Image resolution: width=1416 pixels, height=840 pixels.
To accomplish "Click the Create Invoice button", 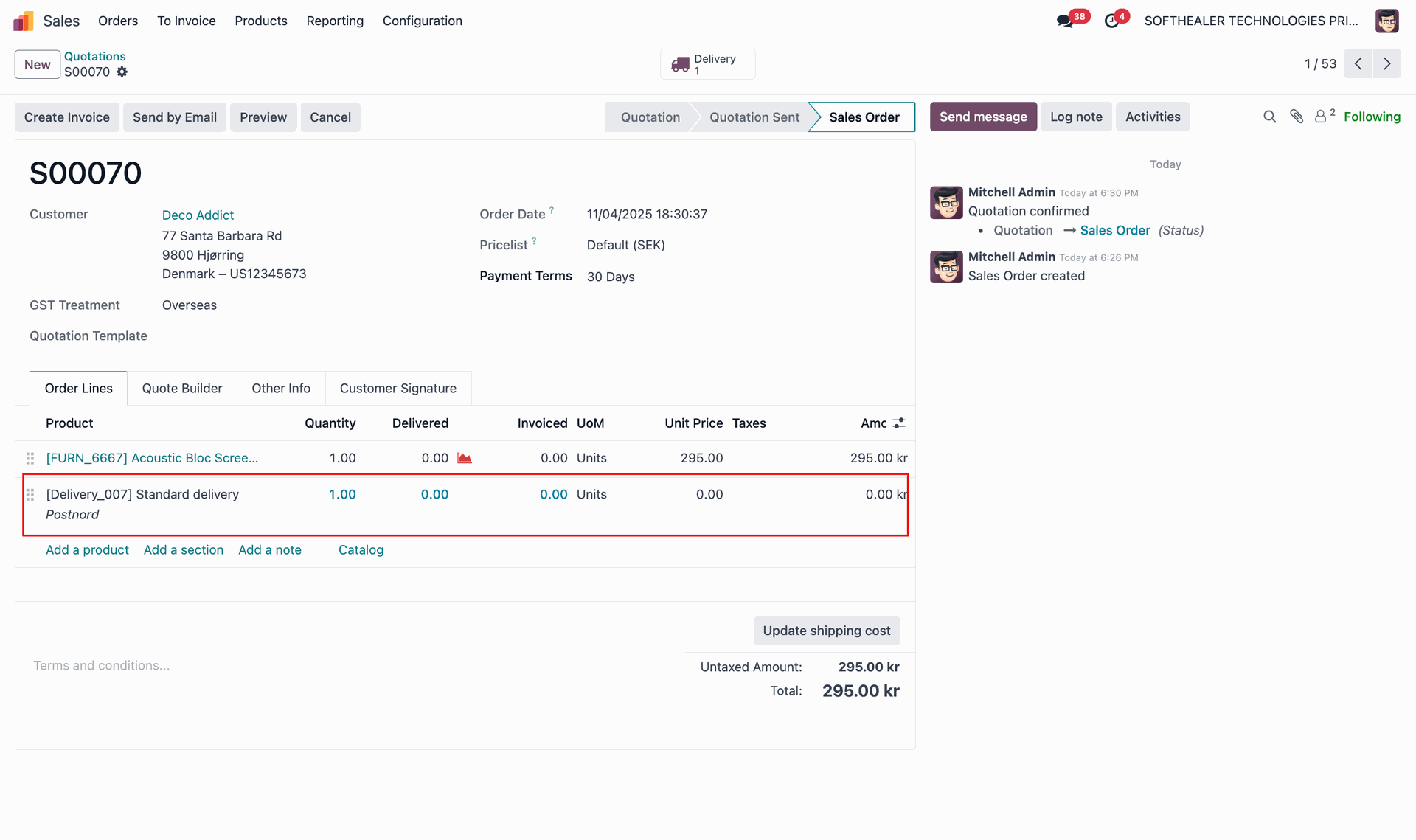I will 66,117.
